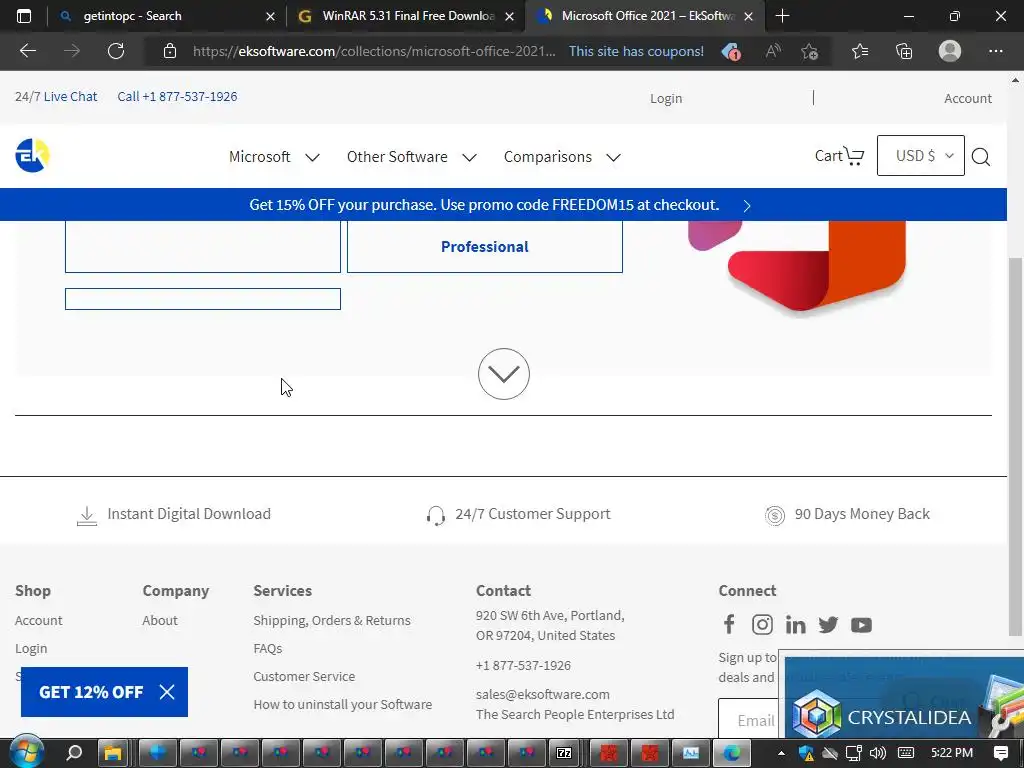Activate Read Aloud icon

[x=773, y=51]
